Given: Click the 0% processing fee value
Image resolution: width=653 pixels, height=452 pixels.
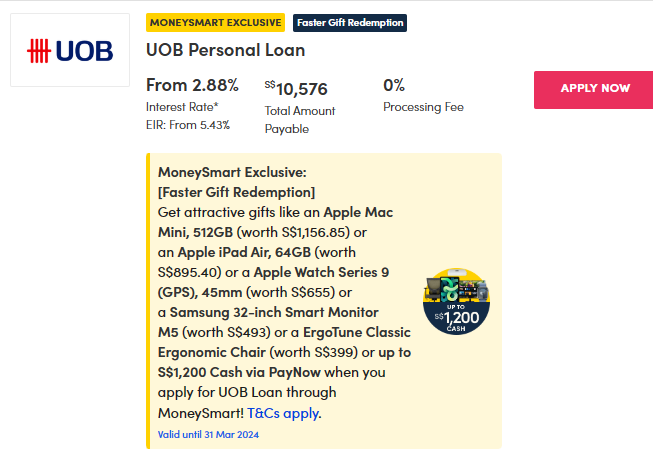Looking at the screenshot, I should 394,86.
